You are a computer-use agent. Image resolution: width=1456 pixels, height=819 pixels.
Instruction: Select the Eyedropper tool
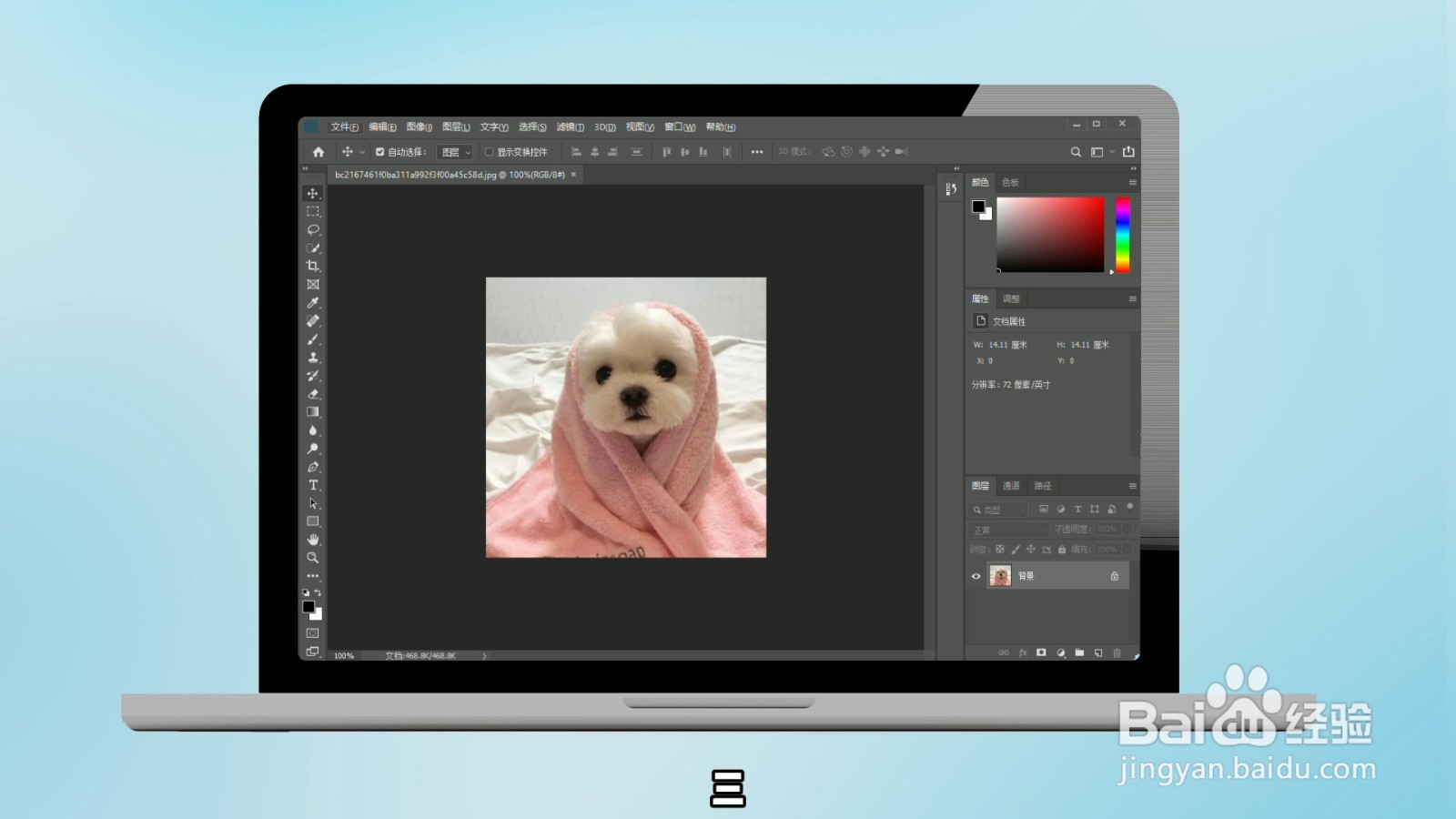313,302
